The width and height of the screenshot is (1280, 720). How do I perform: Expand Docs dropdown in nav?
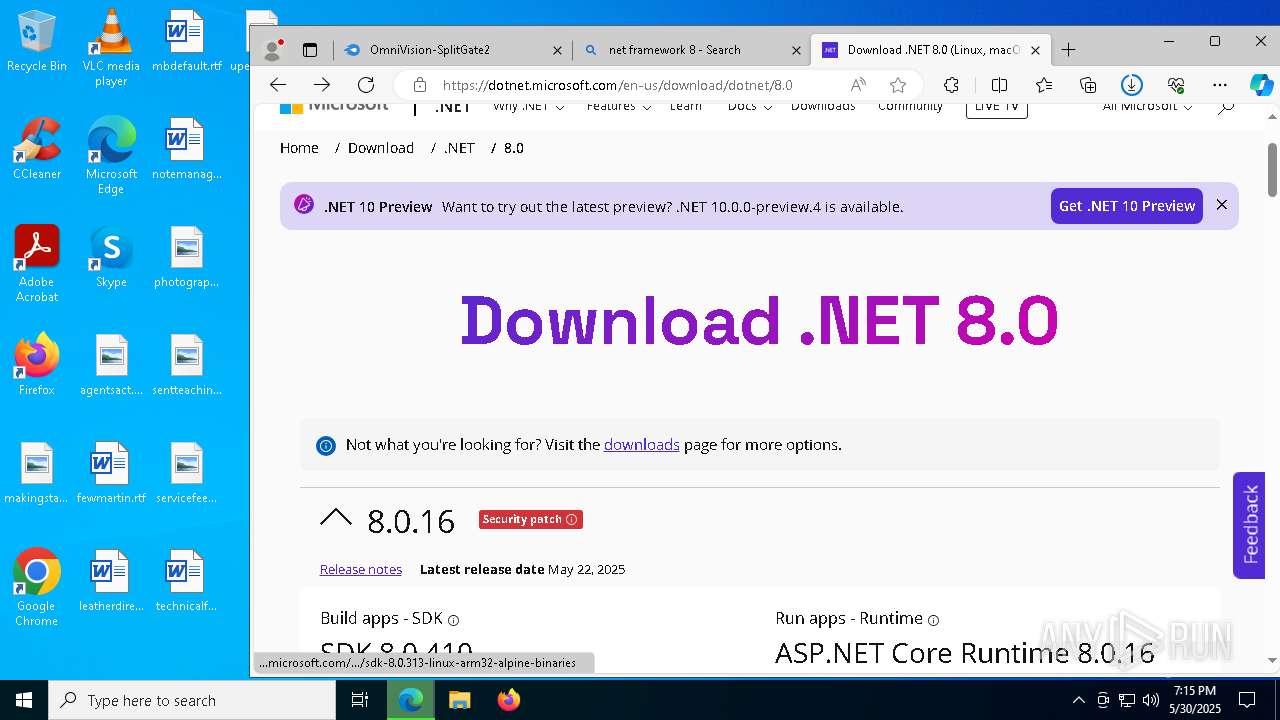click(x=748, y=106)
